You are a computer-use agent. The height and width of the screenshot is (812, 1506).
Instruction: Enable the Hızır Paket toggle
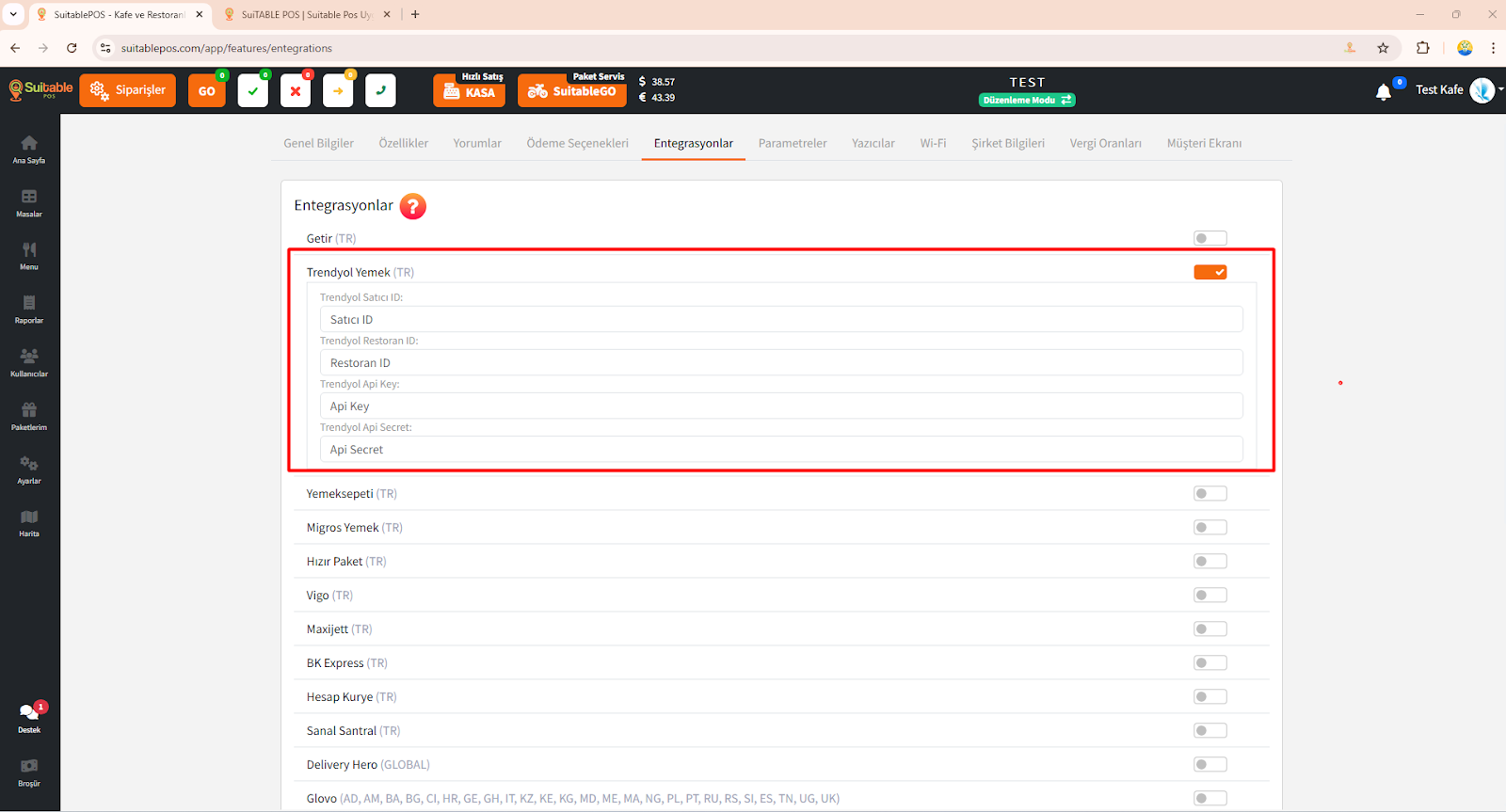click(1210, 561)
